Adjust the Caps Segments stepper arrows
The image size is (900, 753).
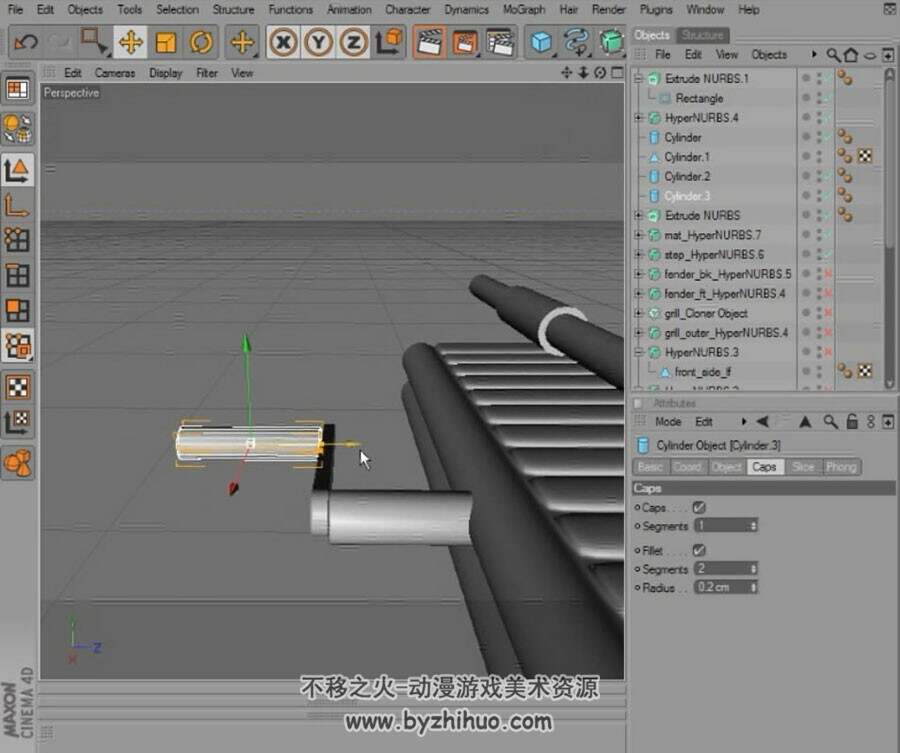pyautogui.click(x=754, y=526)
